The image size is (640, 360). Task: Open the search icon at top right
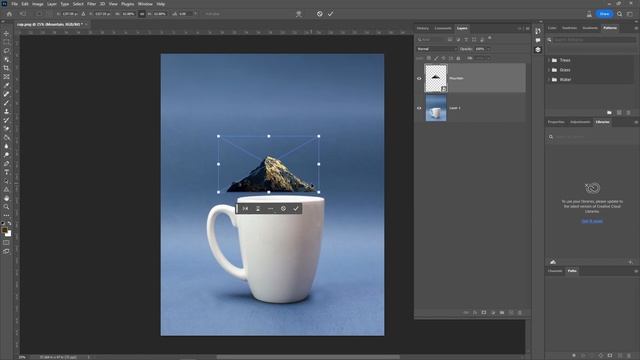[620, 14]
